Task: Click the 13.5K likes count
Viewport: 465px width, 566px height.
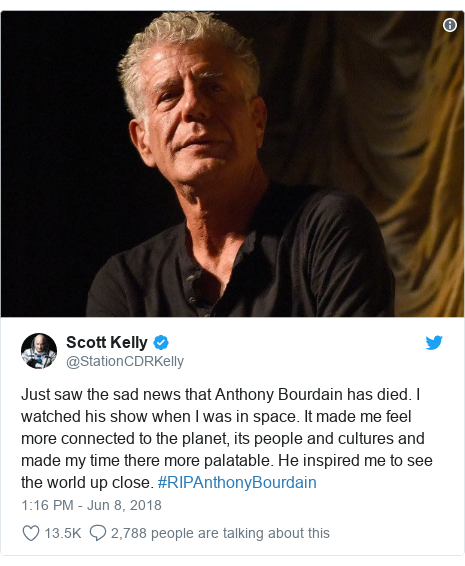Action: (63, 533)
